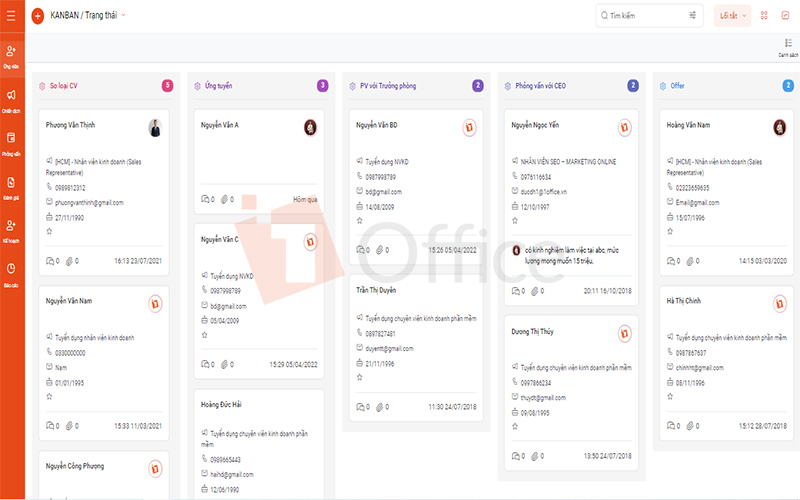Click the purple Ứng tuyển count badge
Screen dimensions: 800x500
(322, 86)
